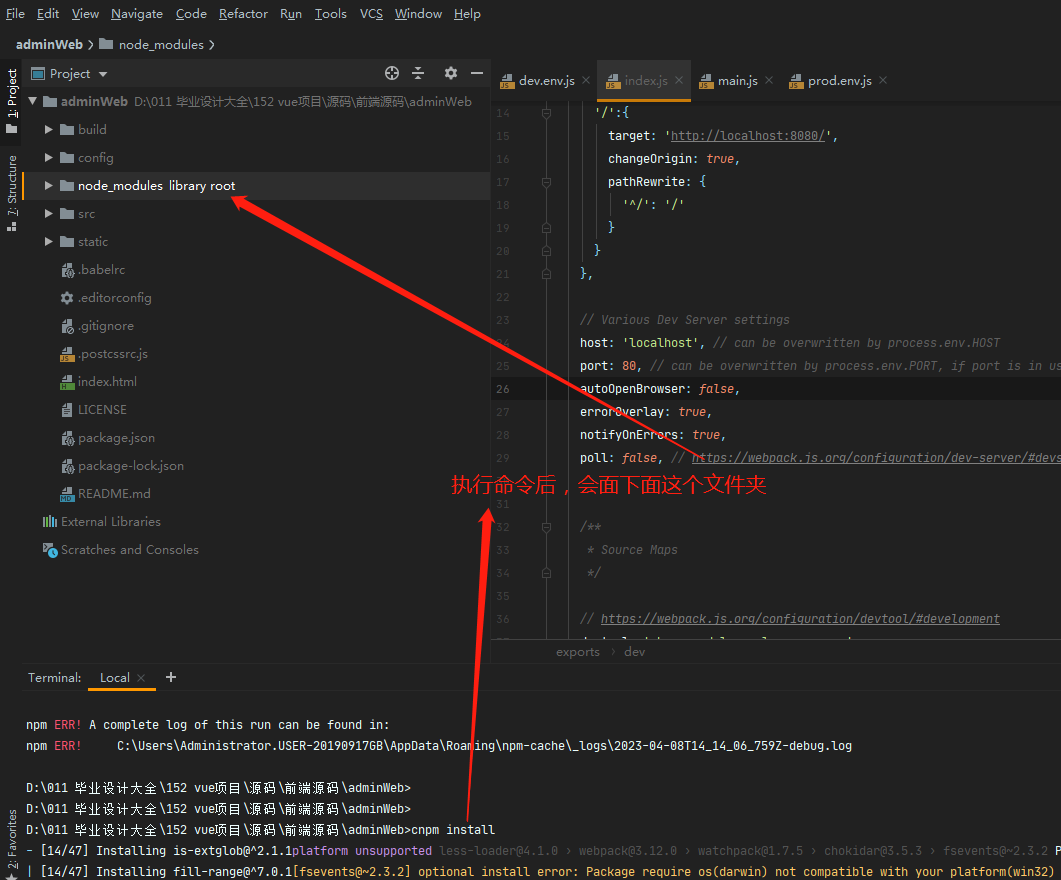Collapse the adminWeb root folder
Screen dimensions: 1061x880
[32, 101]
